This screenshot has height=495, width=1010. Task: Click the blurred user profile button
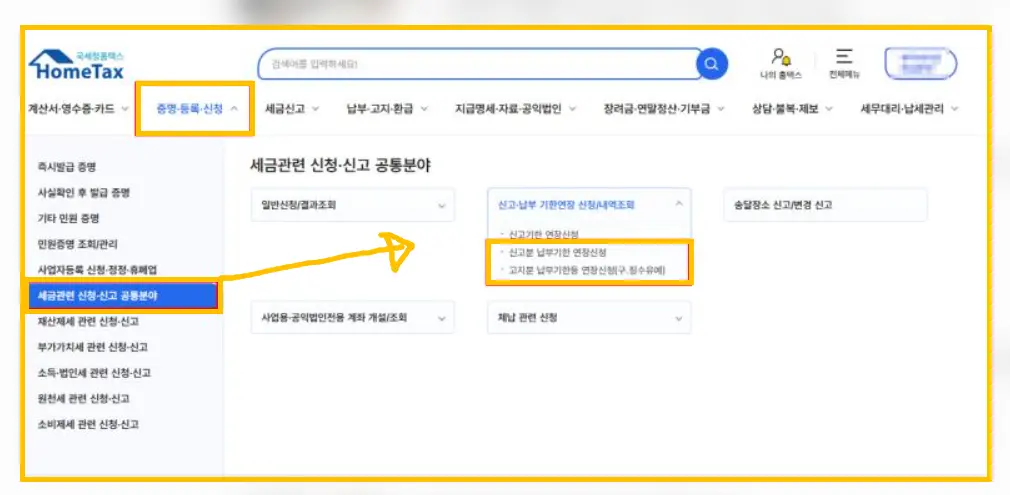[920, 63]
